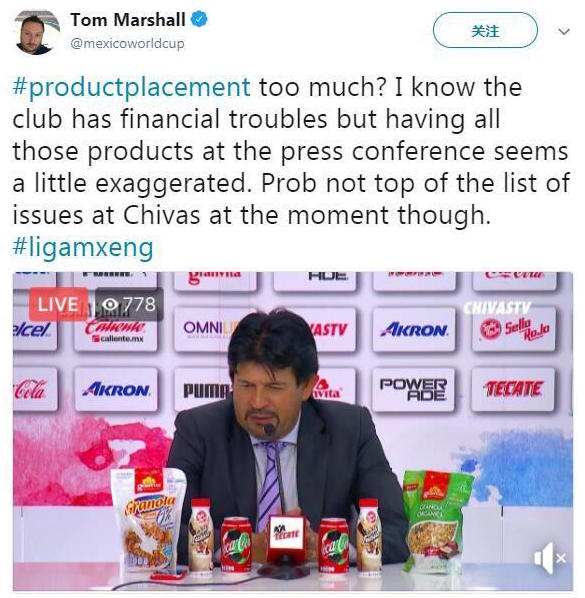Open the #productplacement hashtag
Screen dimensions: 585x598
132,88
